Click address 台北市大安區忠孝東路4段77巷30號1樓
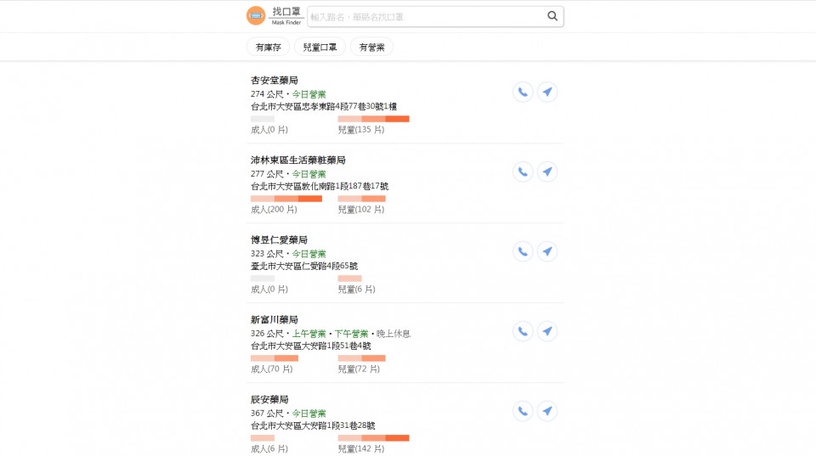This screenshot has width=816, height=456. pos(324,106)
